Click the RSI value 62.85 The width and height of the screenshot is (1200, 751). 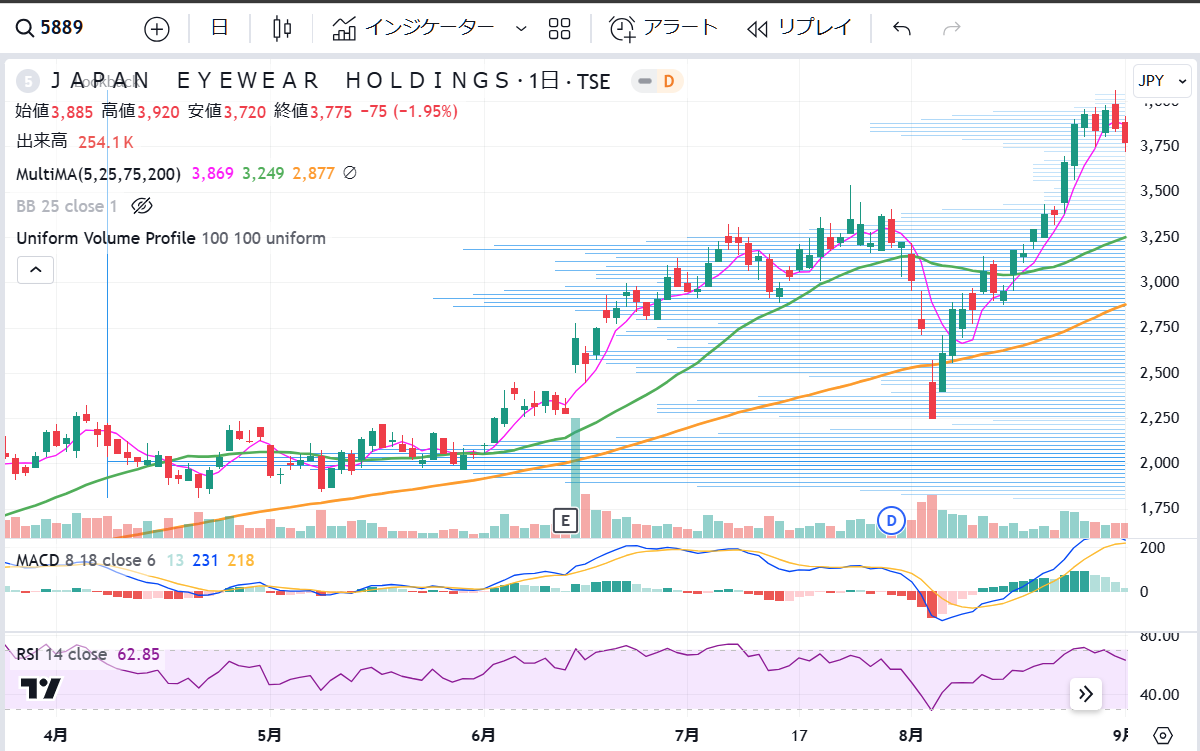point(139,655)
